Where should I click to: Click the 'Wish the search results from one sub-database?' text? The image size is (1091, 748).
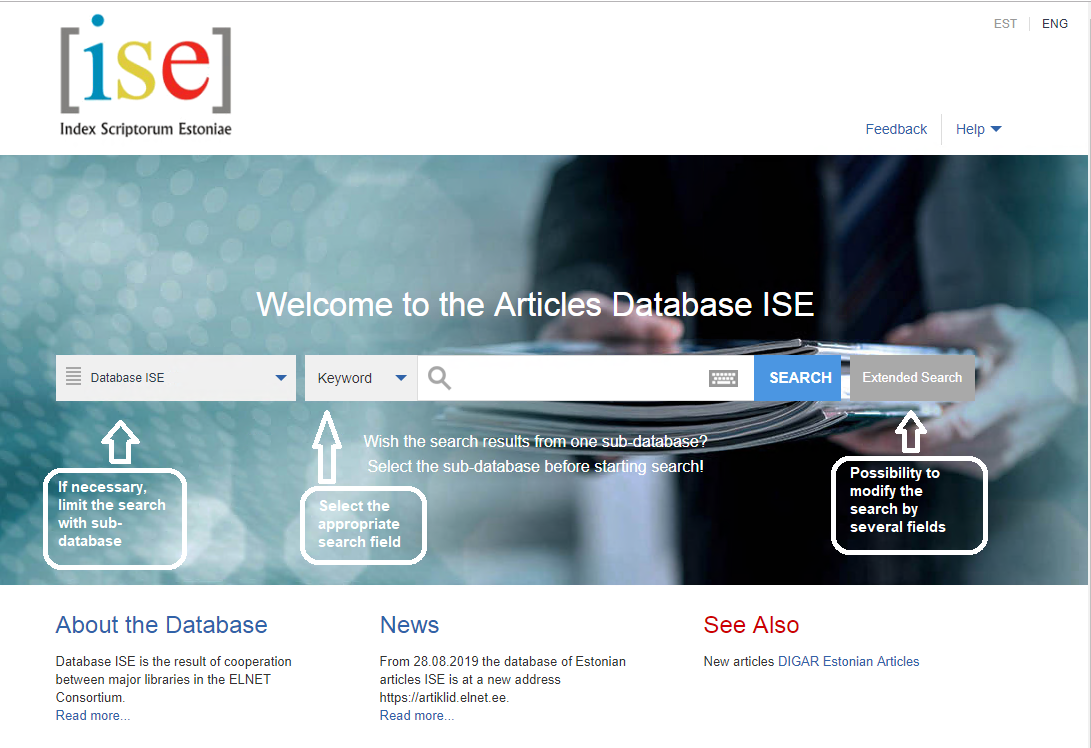tap(535, 441)
